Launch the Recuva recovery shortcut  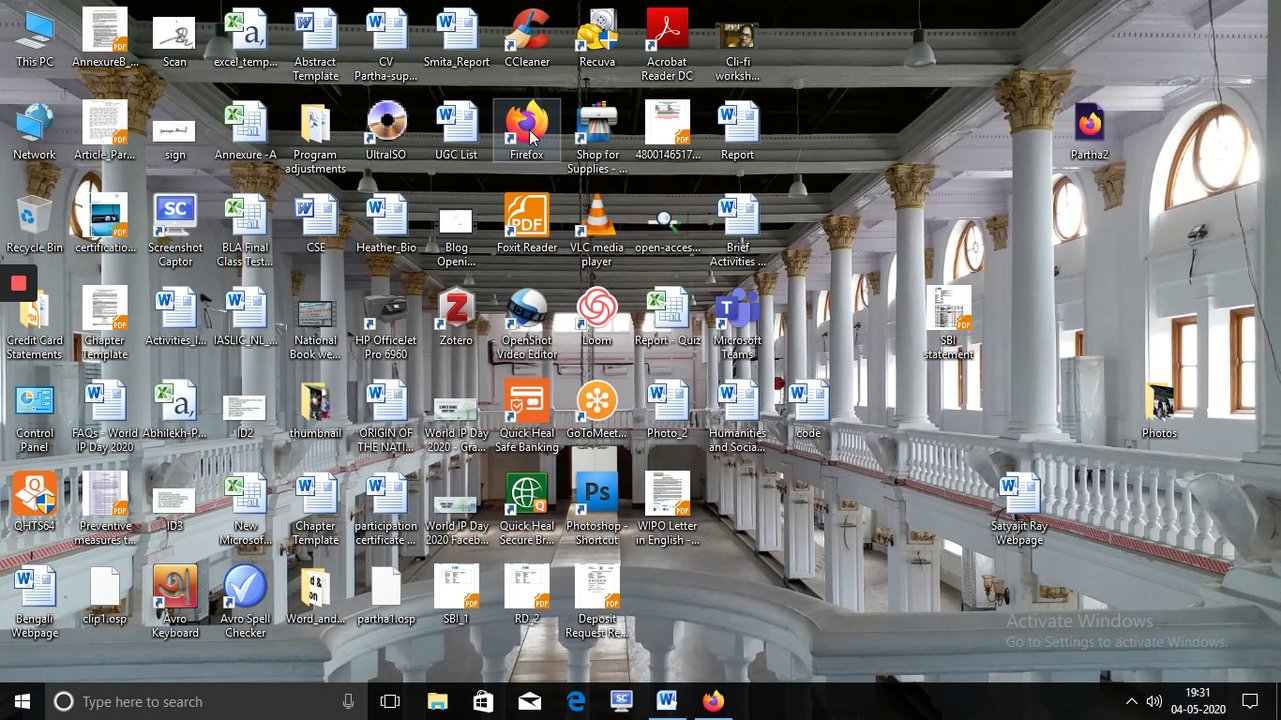(x=597, y=40)
